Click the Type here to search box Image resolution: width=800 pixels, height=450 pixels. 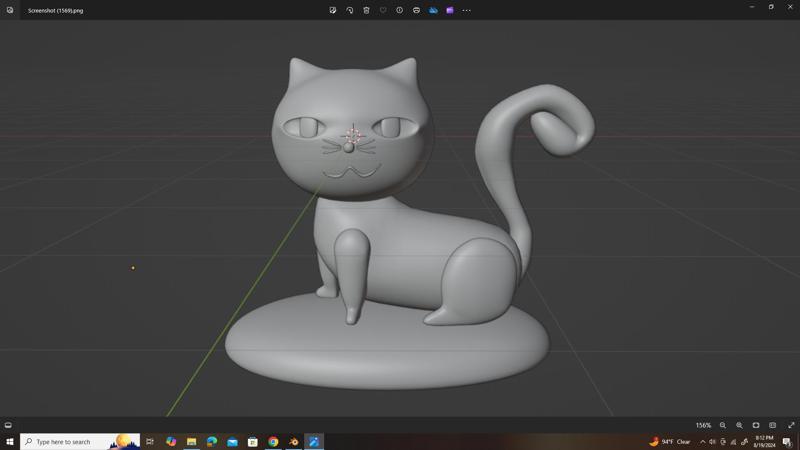80,442
